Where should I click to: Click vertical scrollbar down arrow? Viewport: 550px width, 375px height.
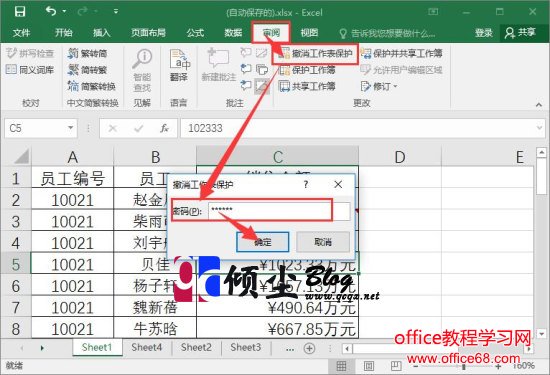point(542,334)
